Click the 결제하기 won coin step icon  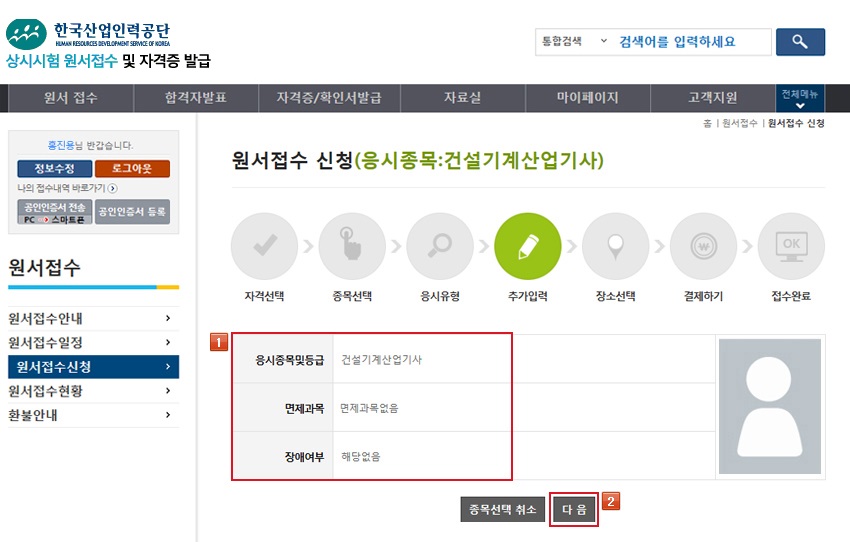[703, 246]
